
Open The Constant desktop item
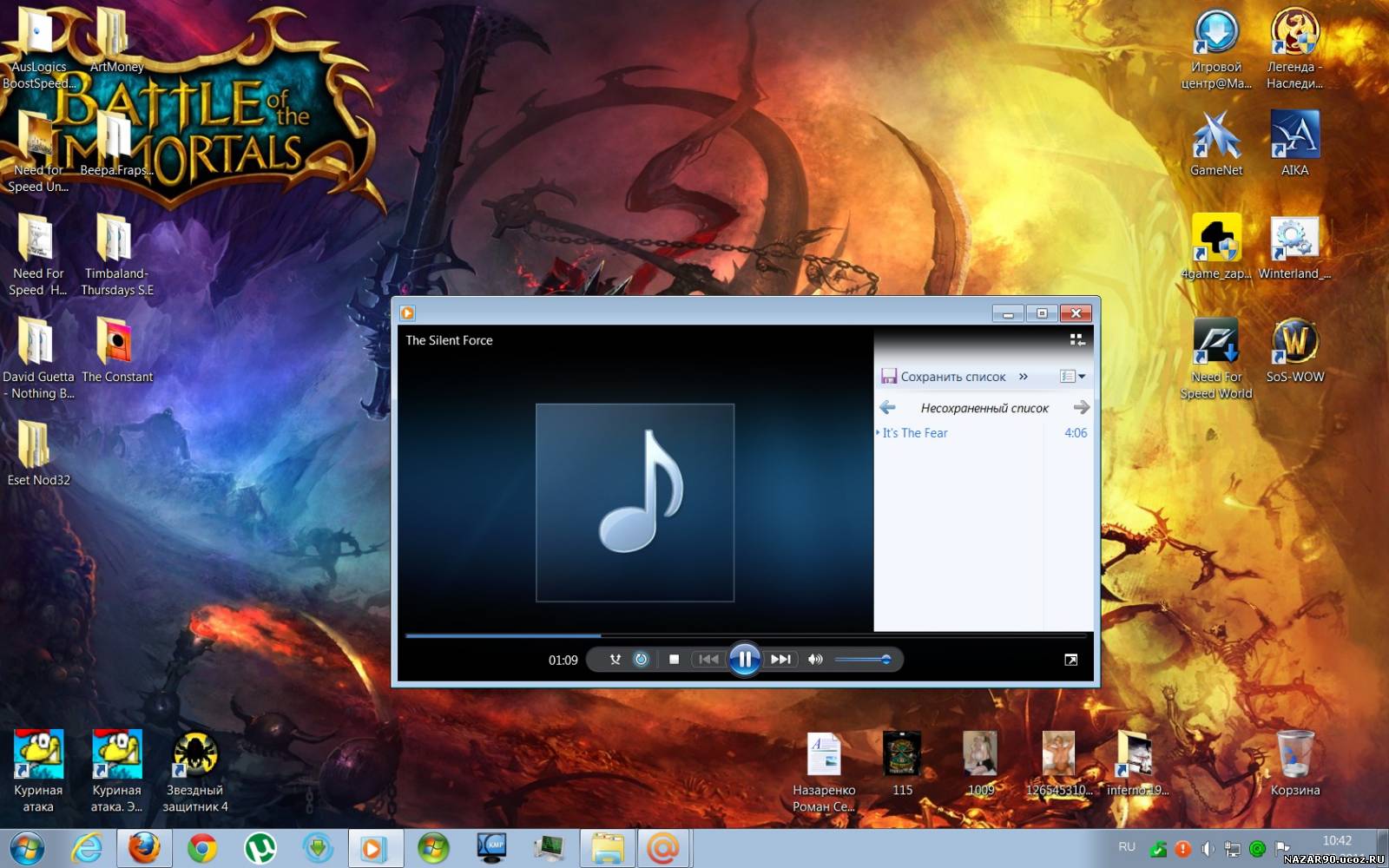116,351
